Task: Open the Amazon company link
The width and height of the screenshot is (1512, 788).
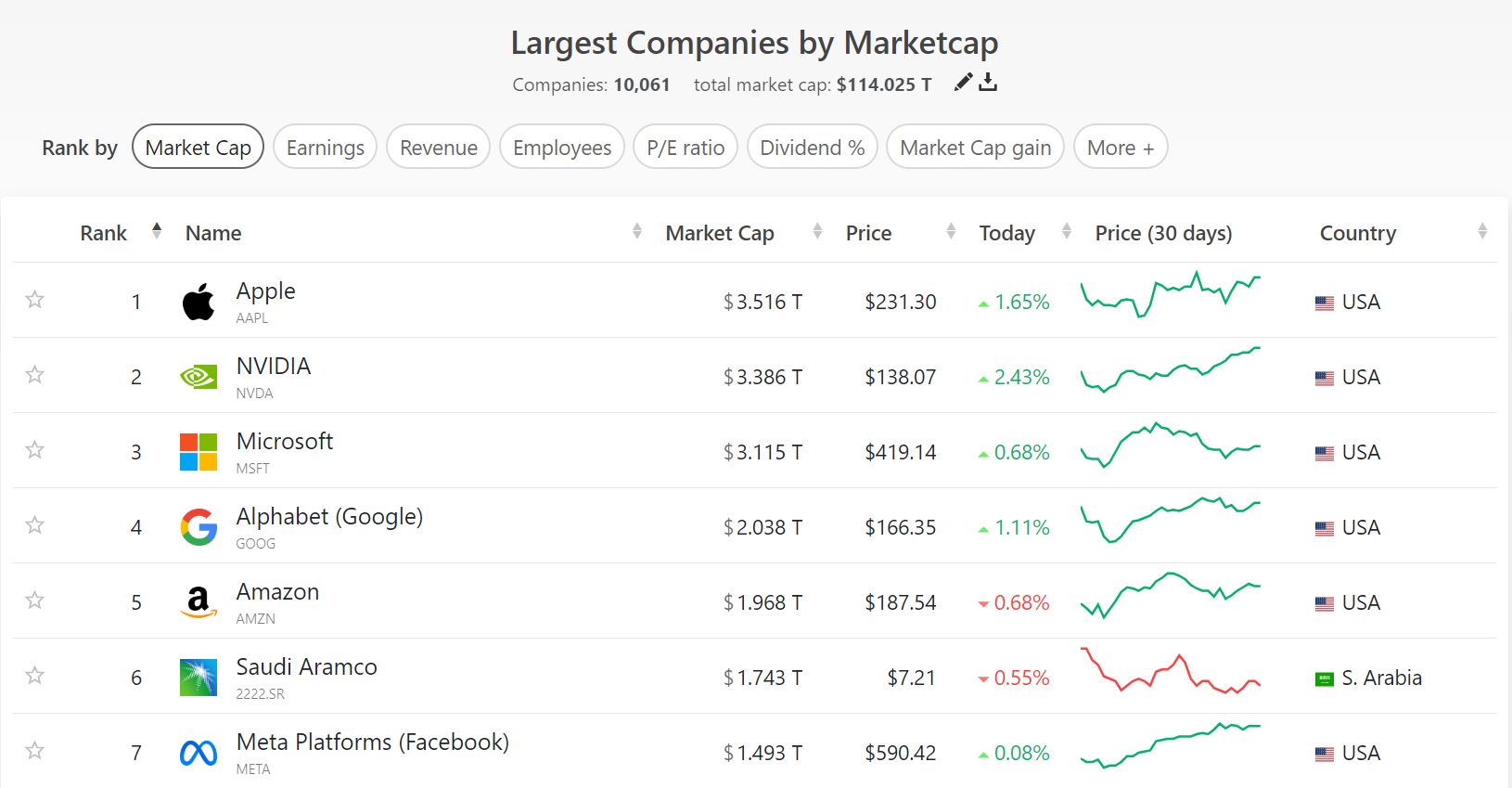Action: tap(277, 591)
